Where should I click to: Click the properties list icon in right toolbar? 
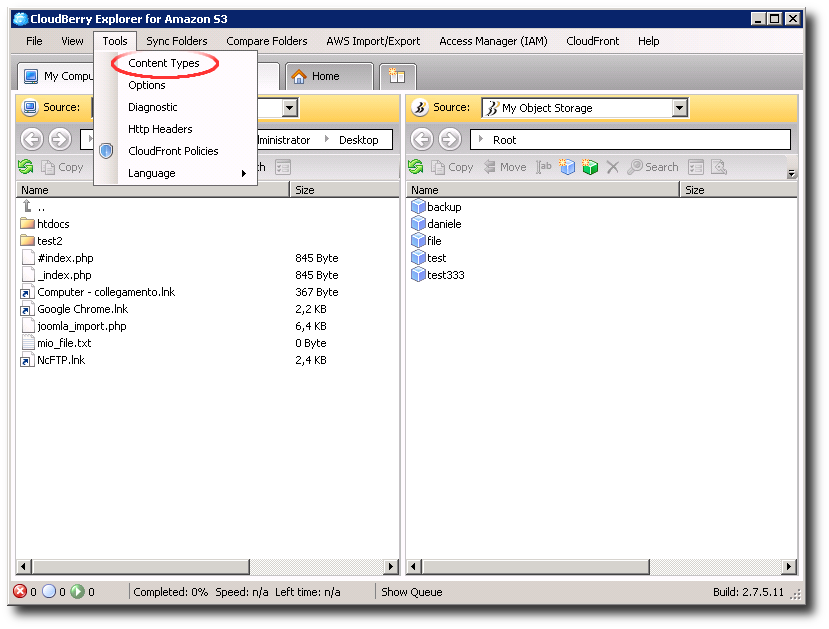point(696,167)
